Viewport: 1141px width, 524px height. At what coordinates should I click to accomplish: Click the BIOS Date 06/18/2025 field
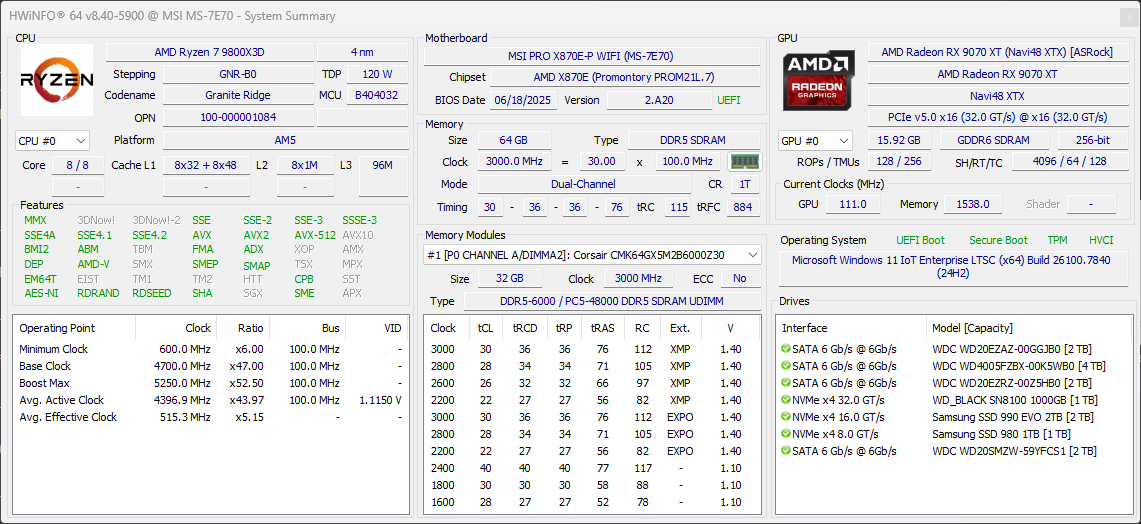[x=524, y=100]
